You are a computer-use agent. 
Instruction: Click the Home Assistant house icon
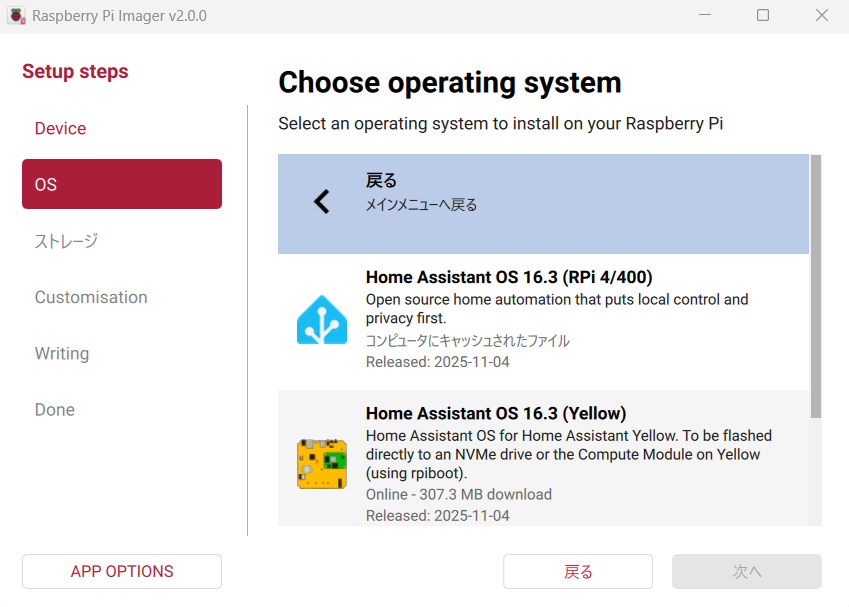coord(322,320)
